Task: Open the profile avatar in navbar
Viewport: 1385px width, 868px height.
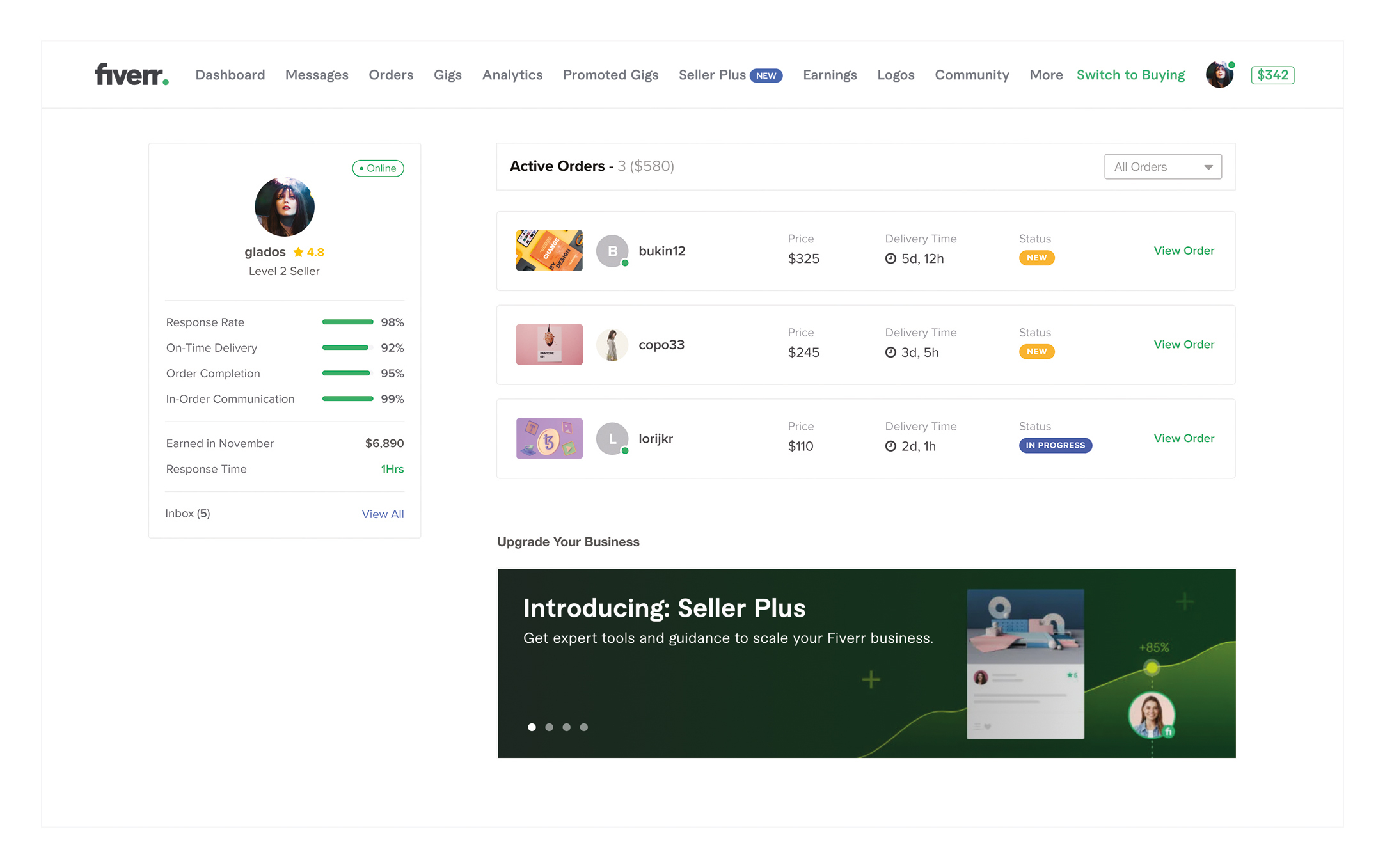Action: click(x=1219, y=75)
